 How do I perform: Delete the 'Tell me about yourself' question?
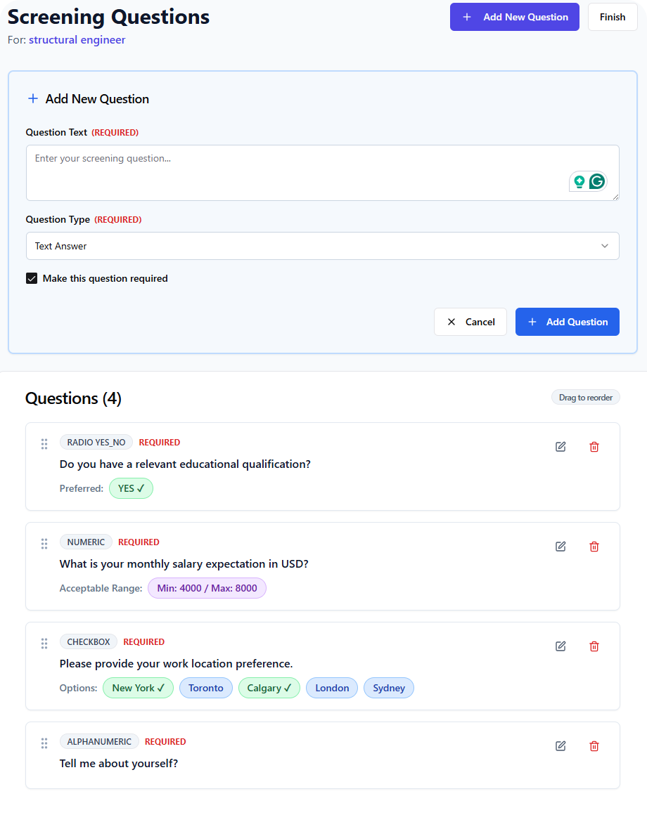[594, 746]
